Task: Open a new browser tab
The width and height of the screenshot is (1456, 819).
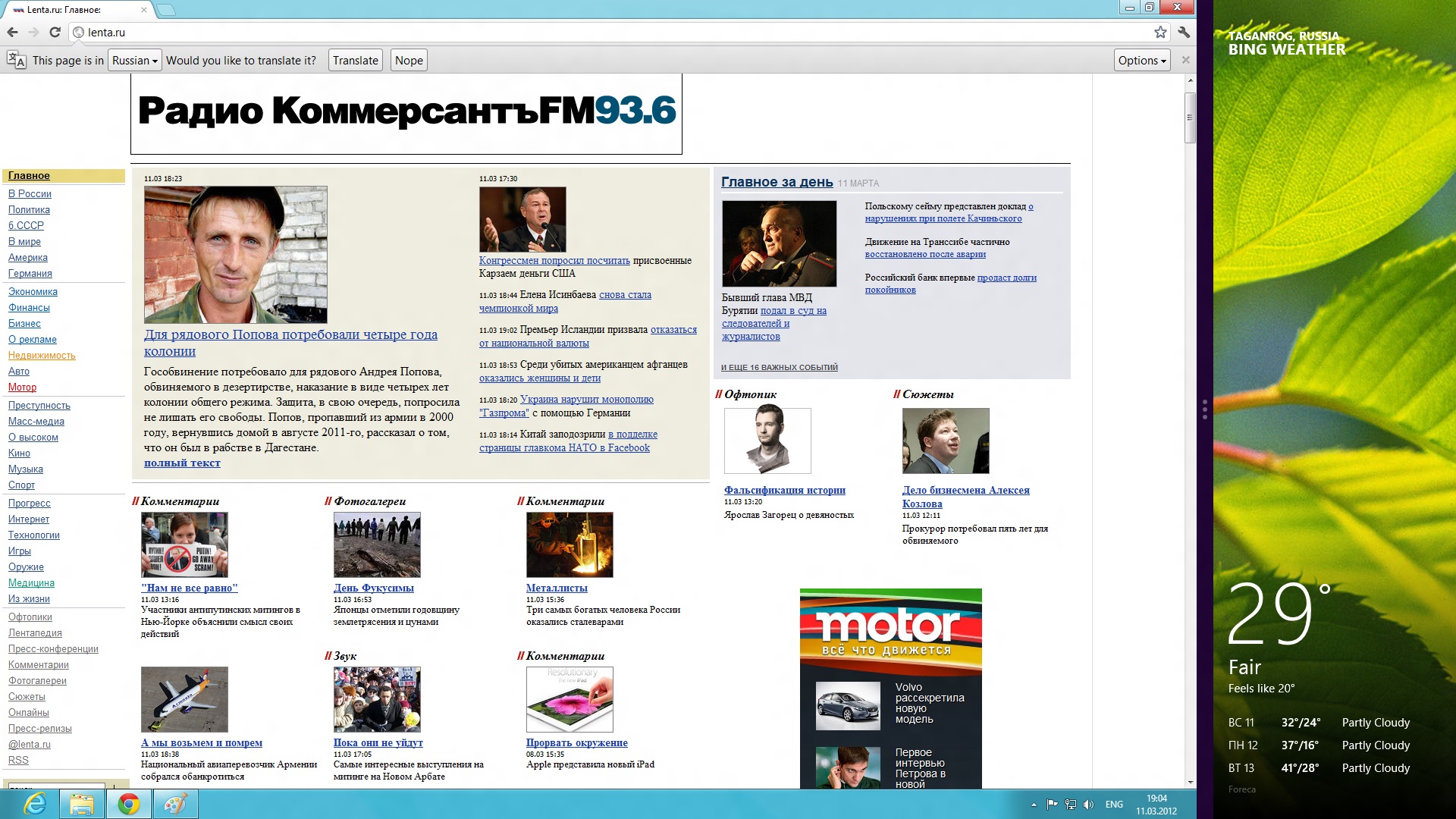Action: [165, 9]
